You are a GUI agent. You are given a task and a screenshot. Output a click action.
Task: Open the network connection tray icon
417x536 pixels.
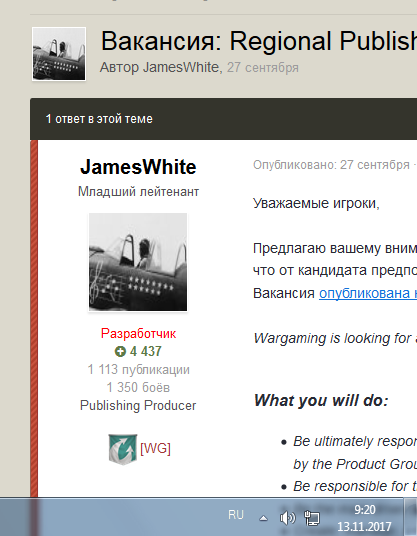point(312,518)
